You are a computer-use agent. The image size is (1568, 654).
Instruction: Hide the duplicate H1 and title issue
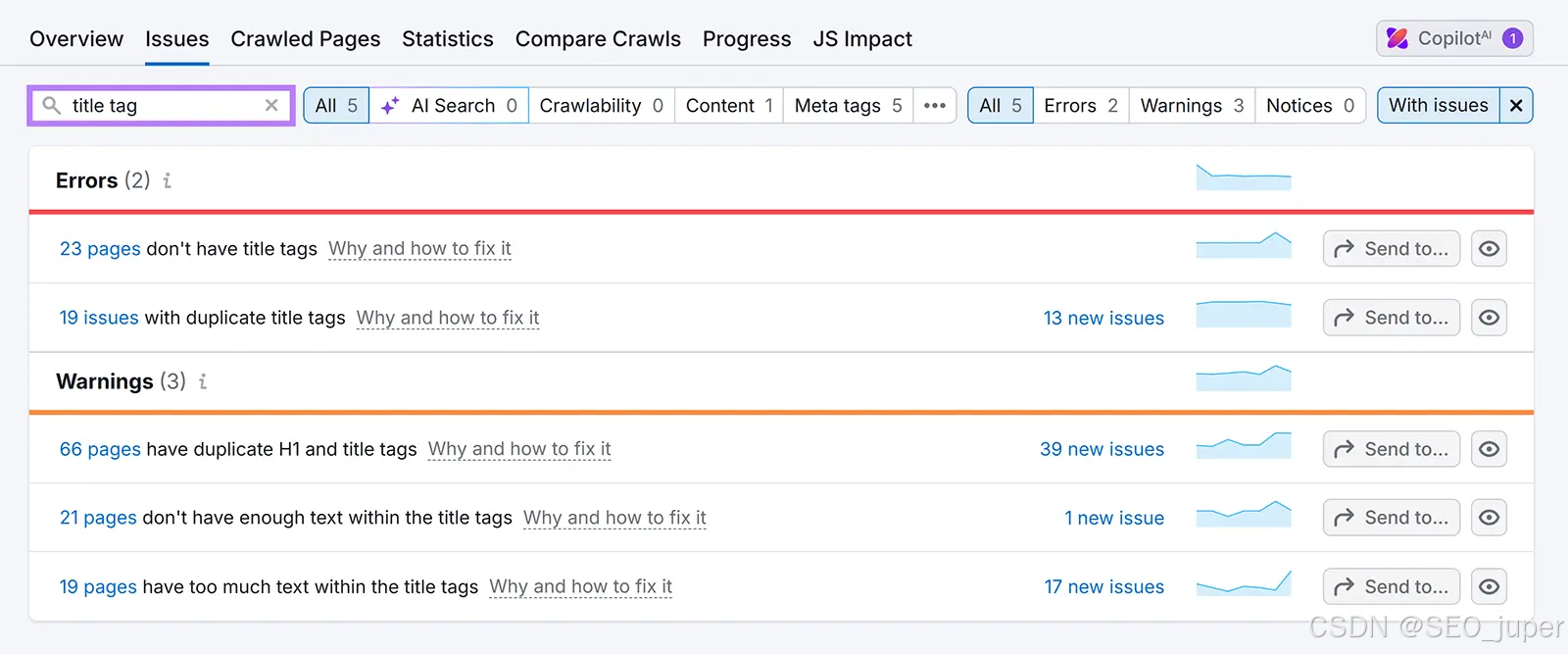1489,449
